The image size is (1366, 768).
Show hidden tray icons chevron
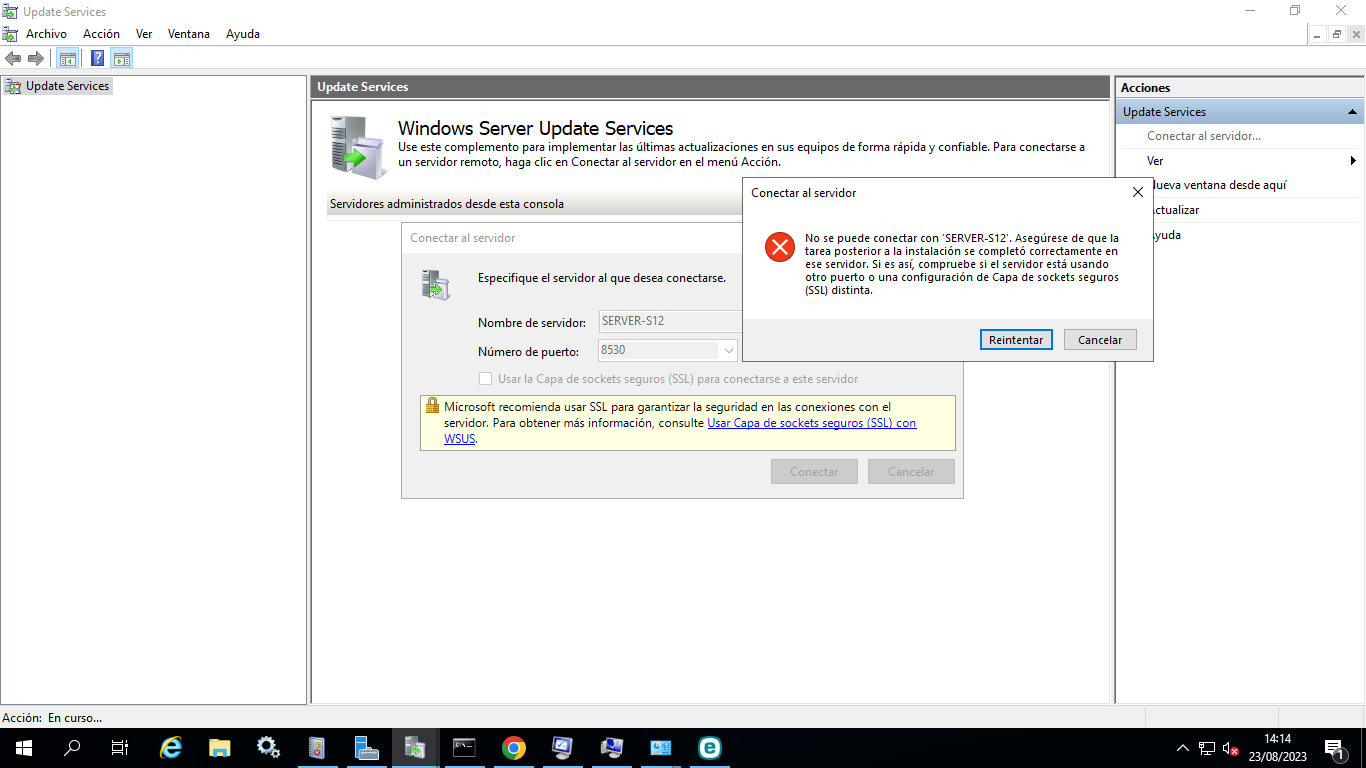pos(1182,748)
